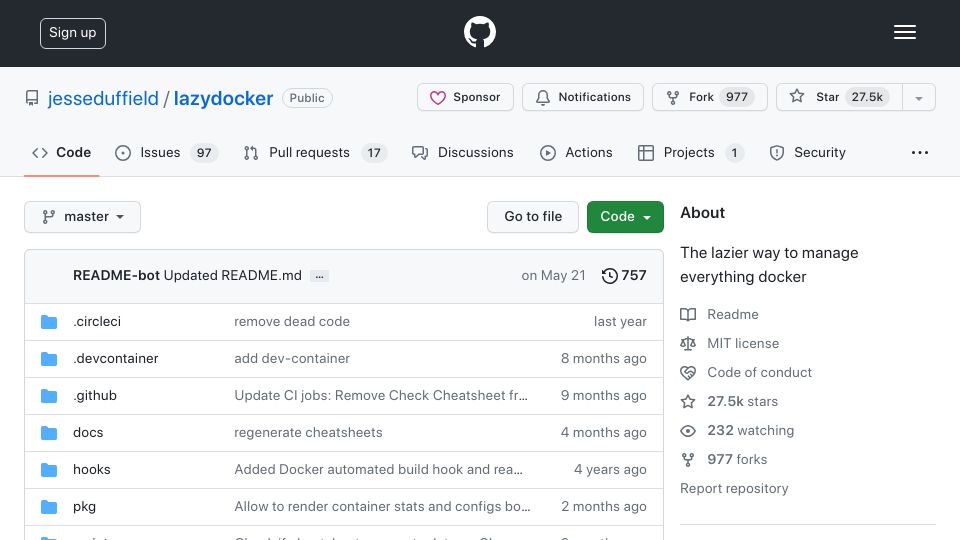Viewport: 960px width, 540px height.
Task: Expand the green Code dropdown button
Action: point(625,217)
